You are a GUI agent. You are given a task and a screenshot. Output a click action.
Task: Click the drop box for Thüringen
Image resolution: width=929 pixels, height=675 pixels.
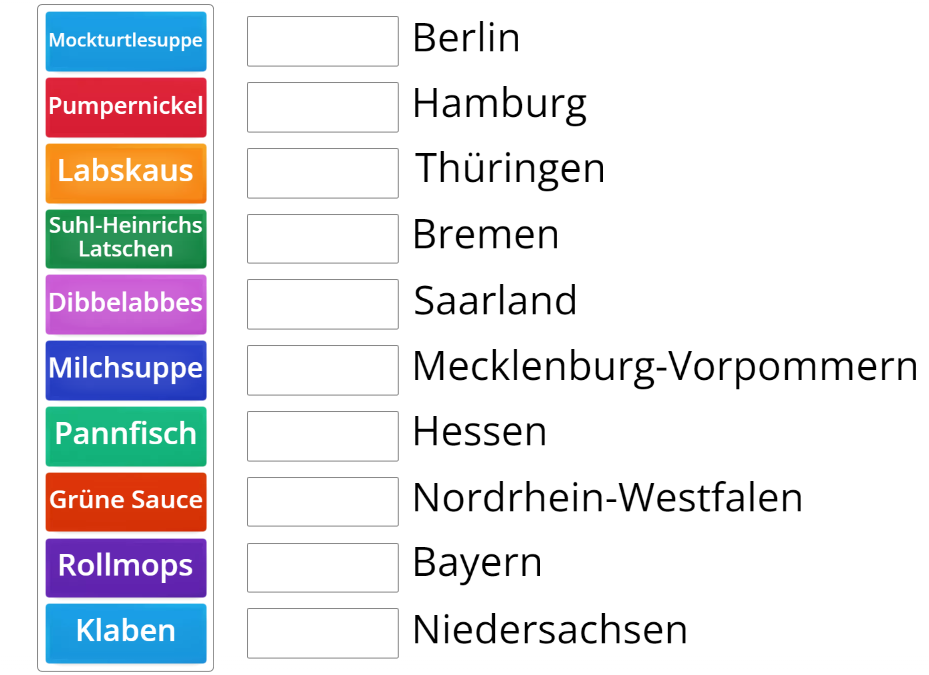point(322,173)
